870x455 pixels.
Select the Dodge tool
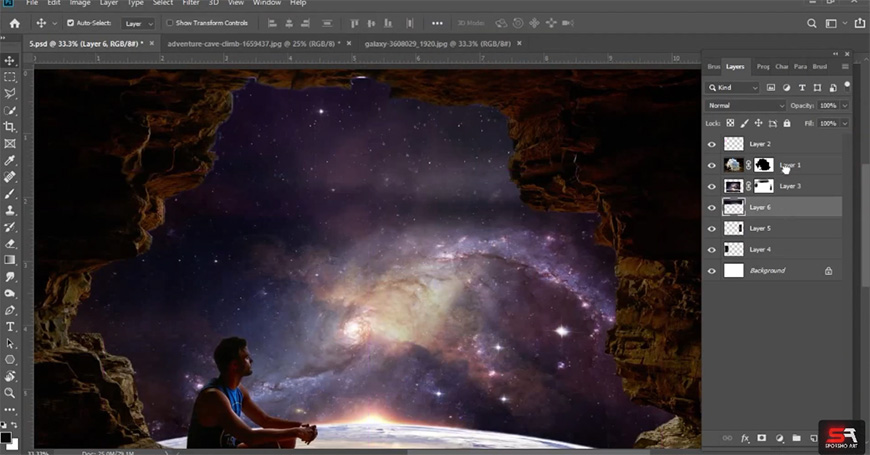click(9, 293)
